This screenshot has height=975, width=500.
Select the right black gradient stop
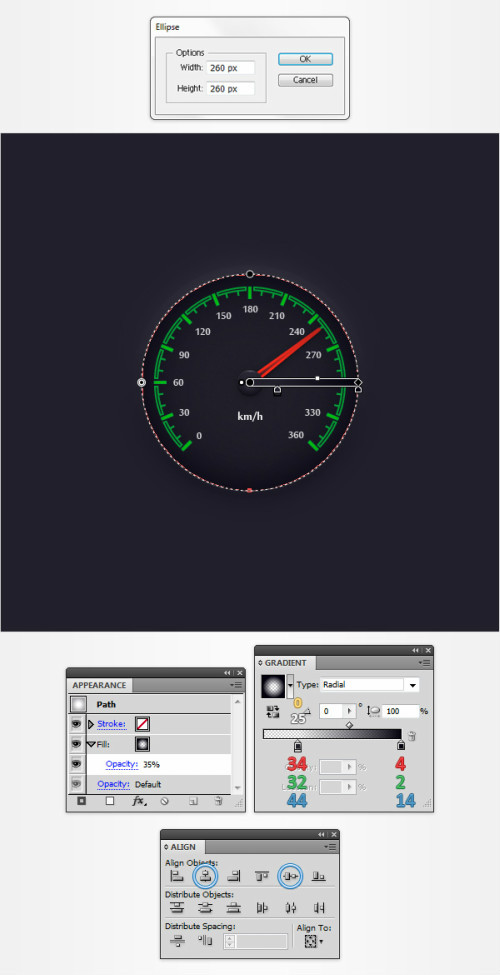pyautogui.click(x=401, y=745)
